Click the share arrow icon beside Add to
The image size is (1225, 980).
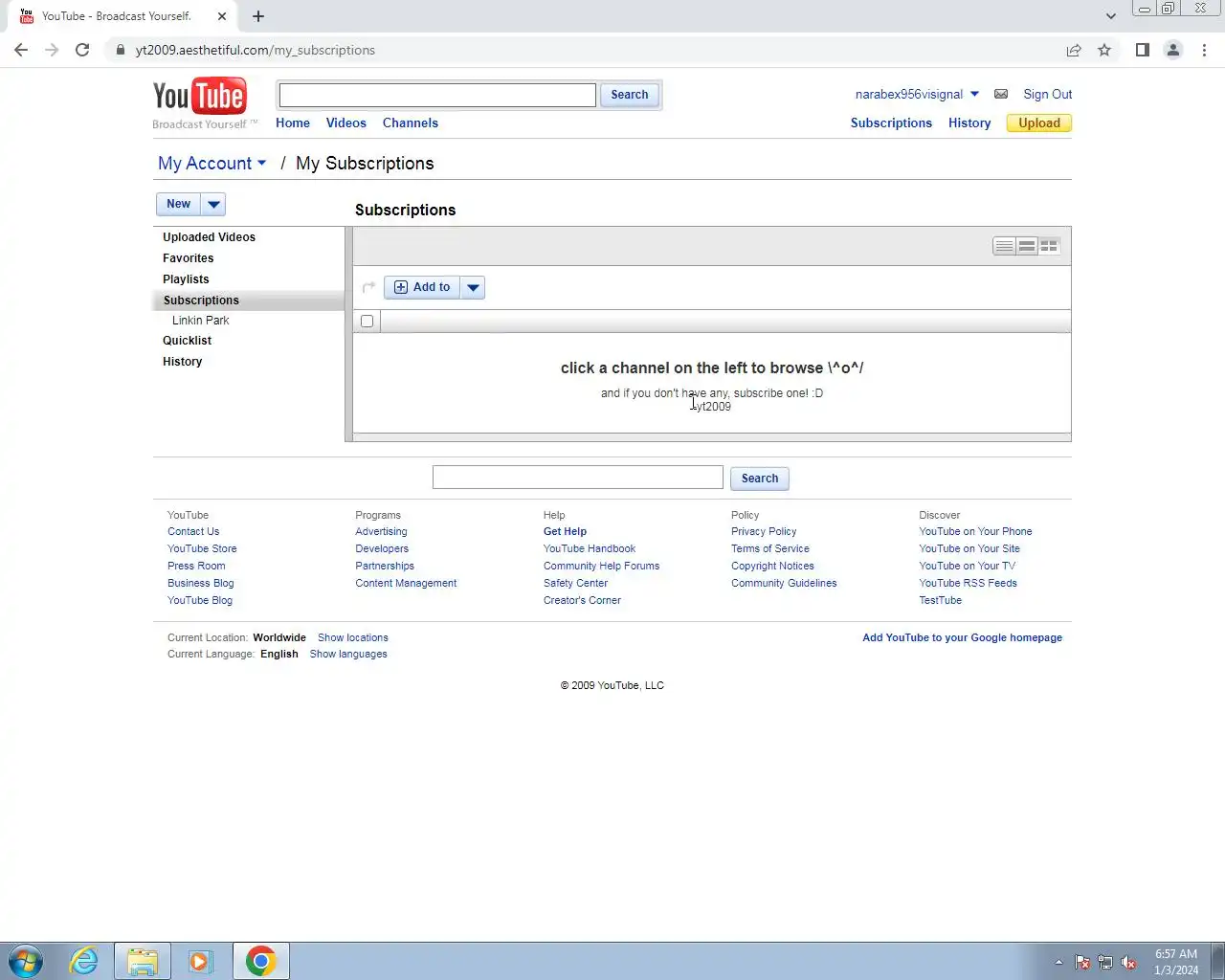[369, 287]
